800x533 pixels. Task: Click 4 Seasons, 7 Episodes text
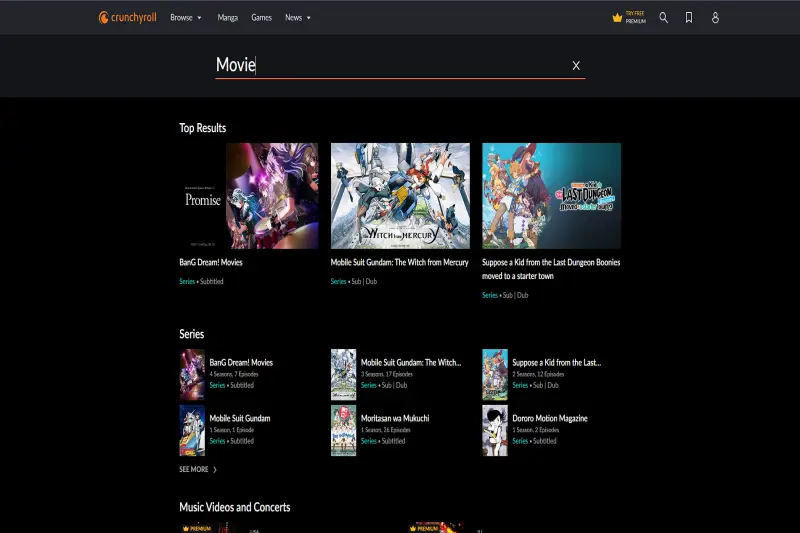(234, 374)
